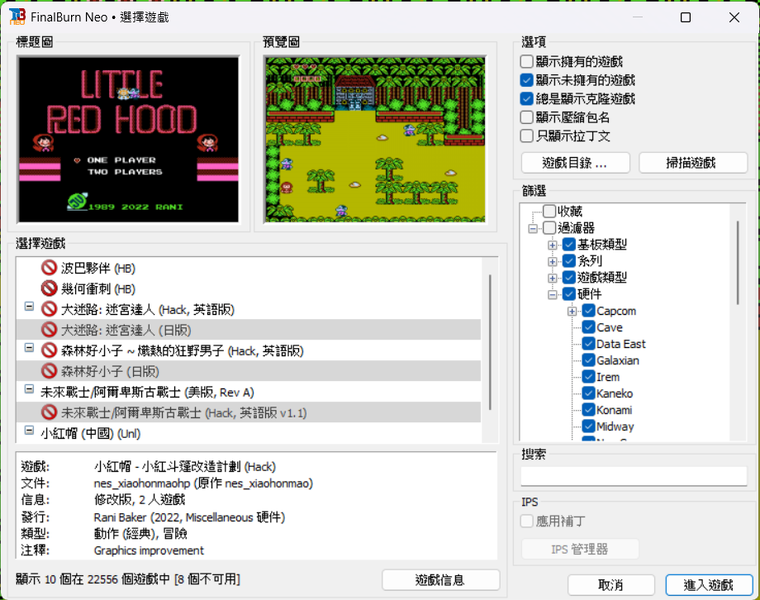Expand the 遊戲類型 tree node
This screenshot has height=600, width=760.
(x=552, y=278)
